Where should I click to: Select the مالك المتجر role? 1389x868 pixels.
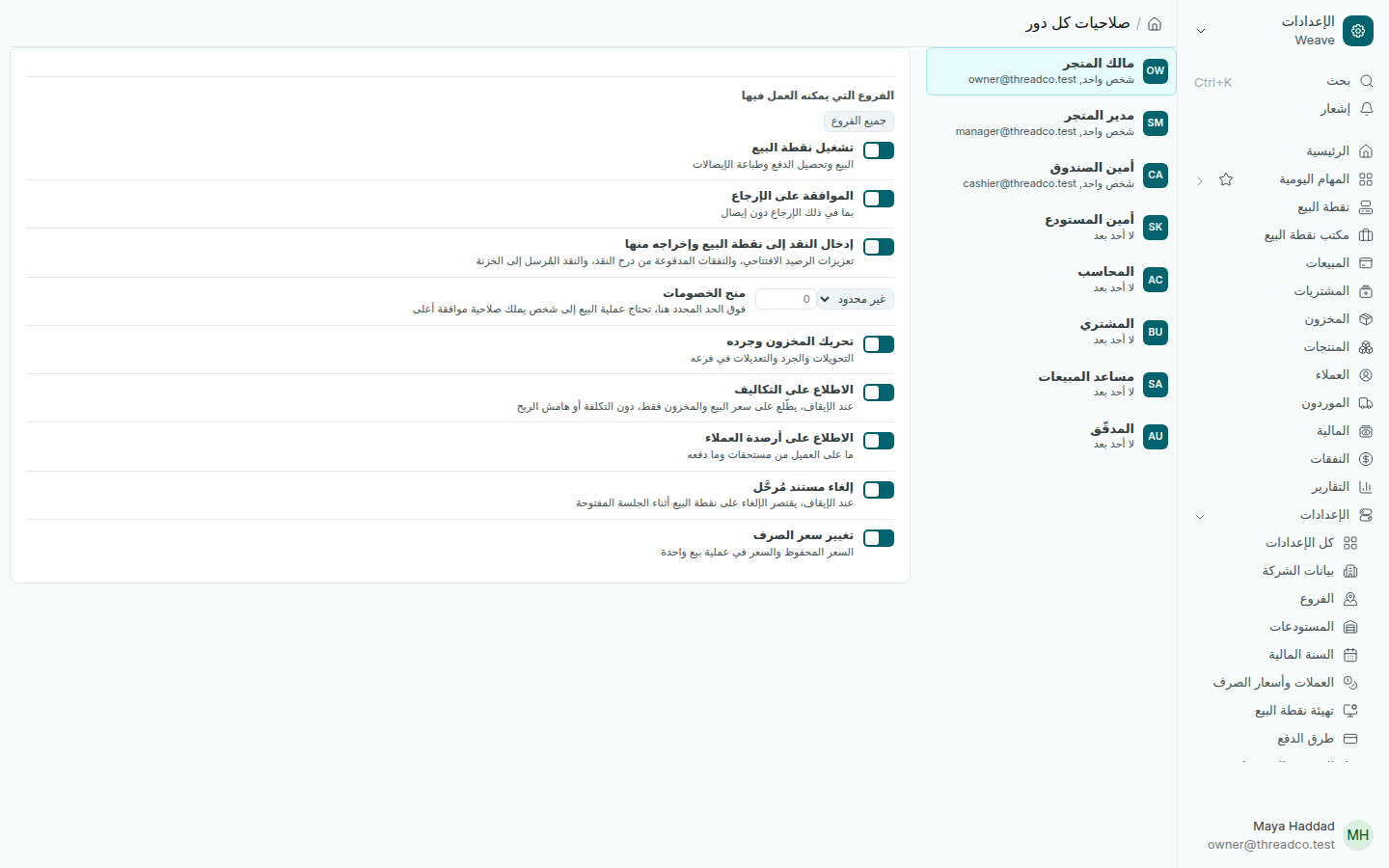tap(1051, 71)
